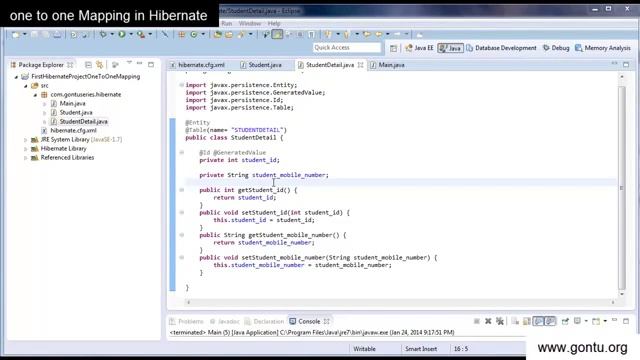Click the Console Terminate stop icon
Screen dimensions: 640x360
pos(476,322)
